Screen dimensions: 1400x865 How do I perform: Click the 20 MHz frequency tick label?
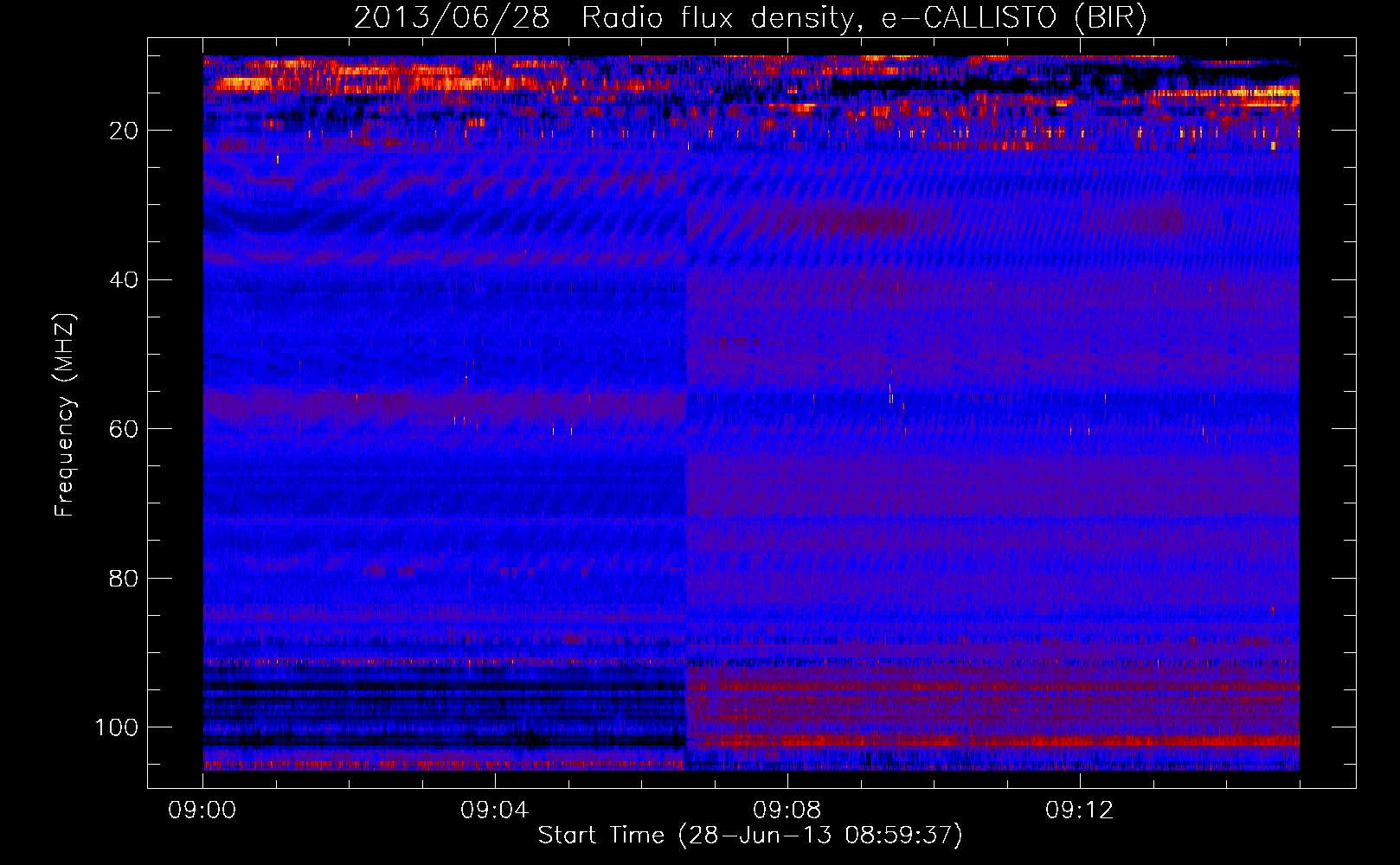tap(124, 131)
